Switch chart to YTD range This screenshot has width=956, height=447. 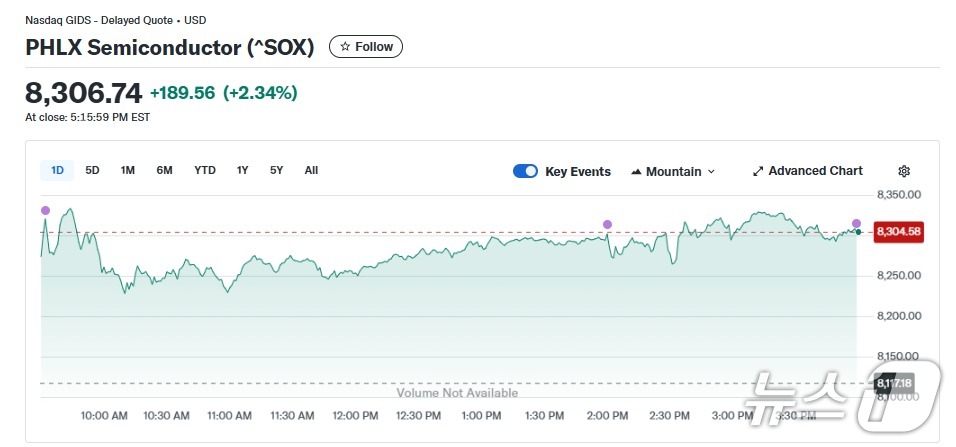204,170
